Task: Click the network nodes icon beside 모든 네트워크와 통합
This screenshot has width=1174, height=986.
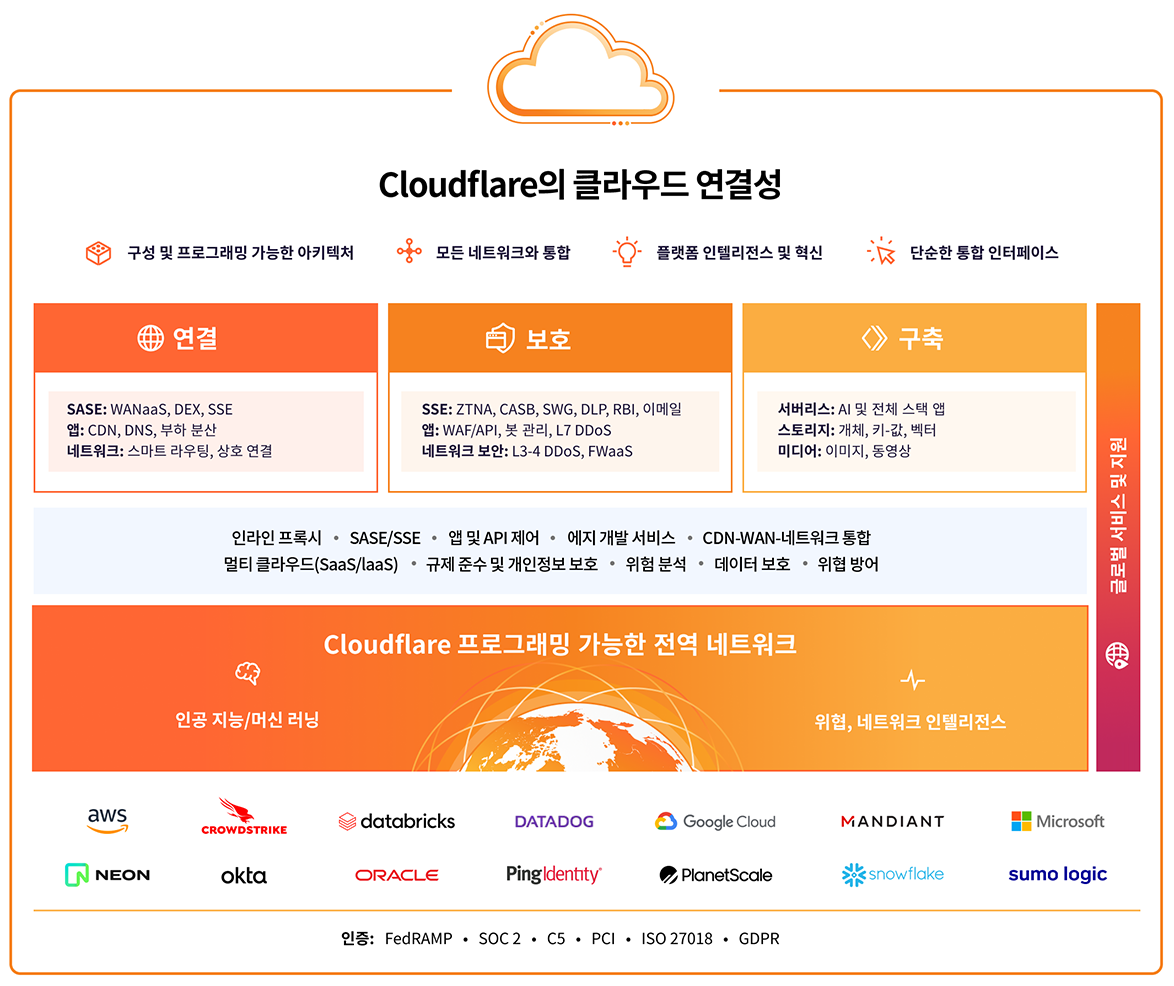Action: point(409,251)
